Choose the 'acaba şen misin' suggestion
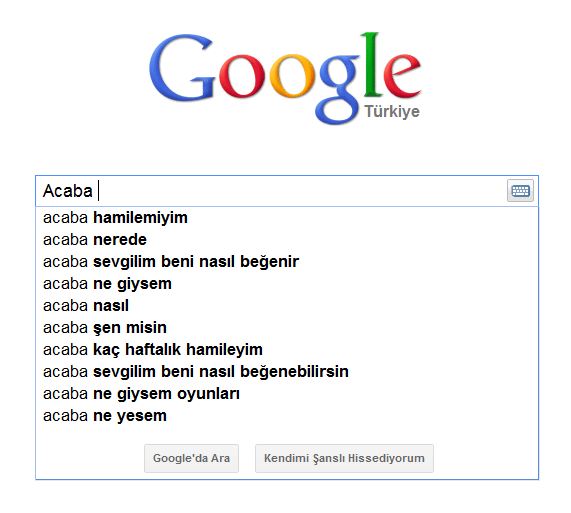571x513 pixels. [287, 328]
